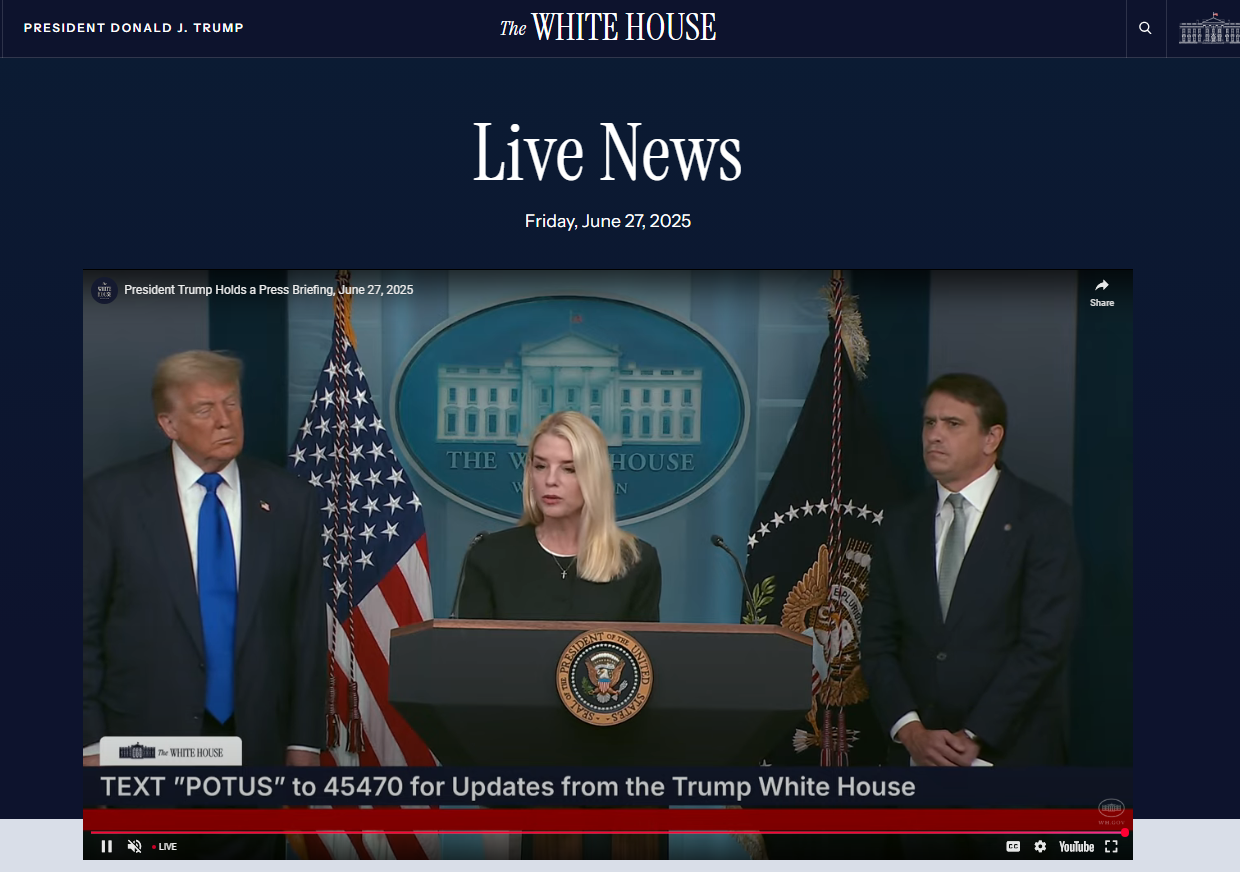Open the video on YouTube via the logo
The image size is (1240, 872).
point(1076,847)
